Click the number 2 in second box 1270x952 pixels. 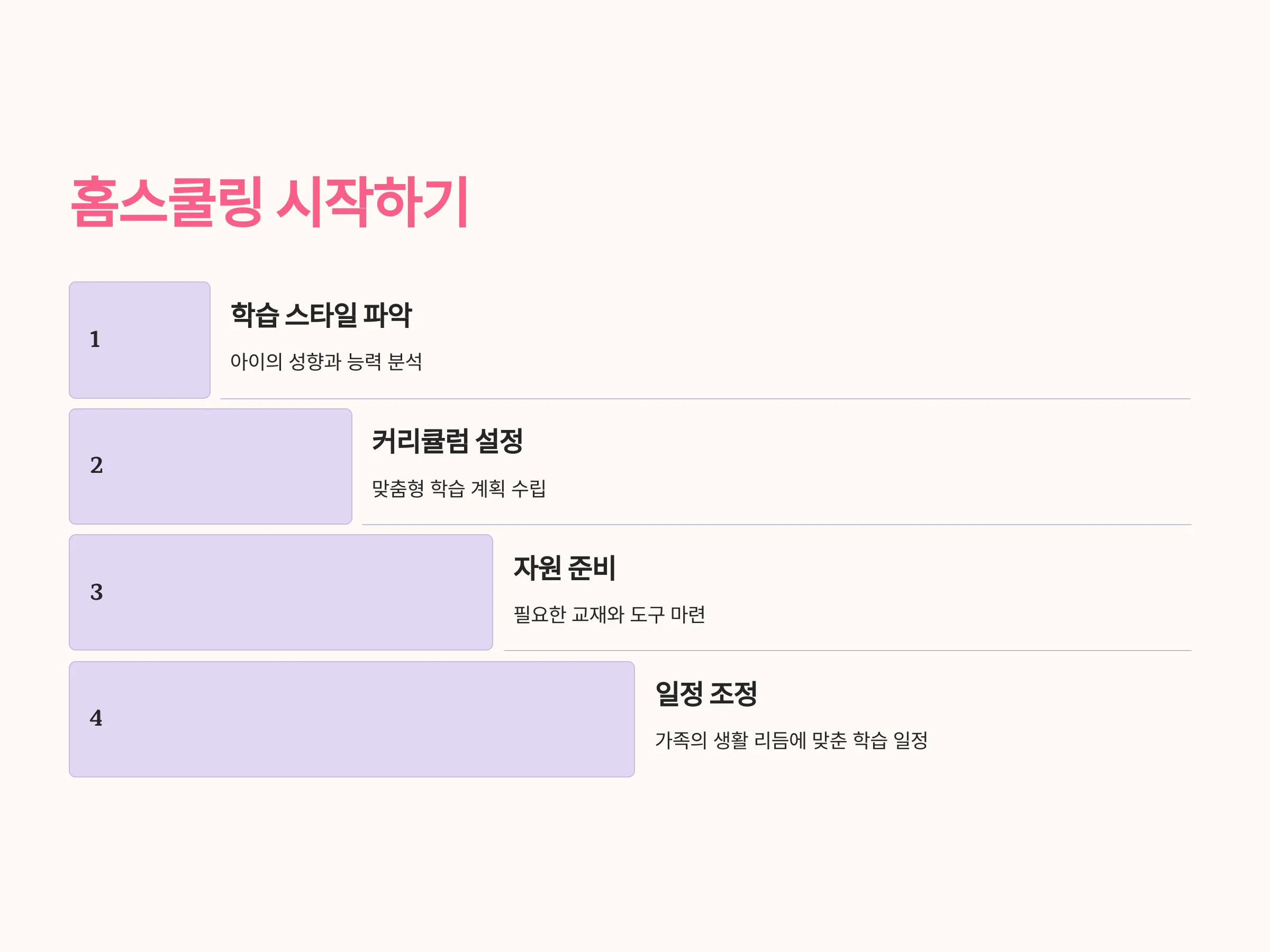[96, 465]
